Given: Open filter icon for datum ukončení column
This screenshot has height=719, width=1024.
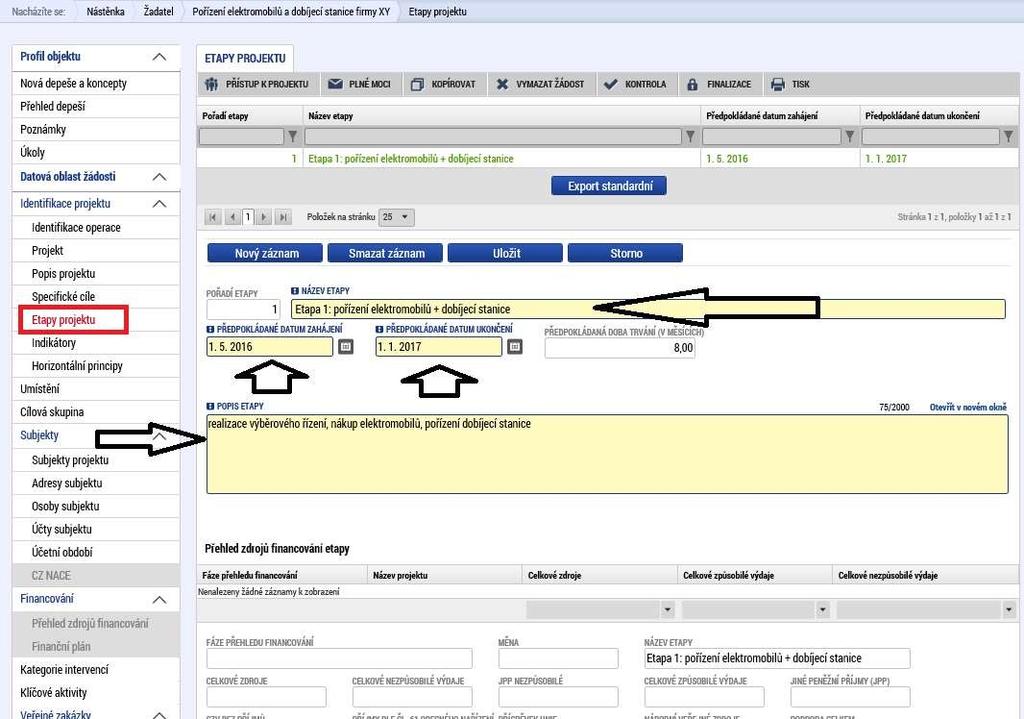Looking at the screenshot, I should (x=1008, y=136).
